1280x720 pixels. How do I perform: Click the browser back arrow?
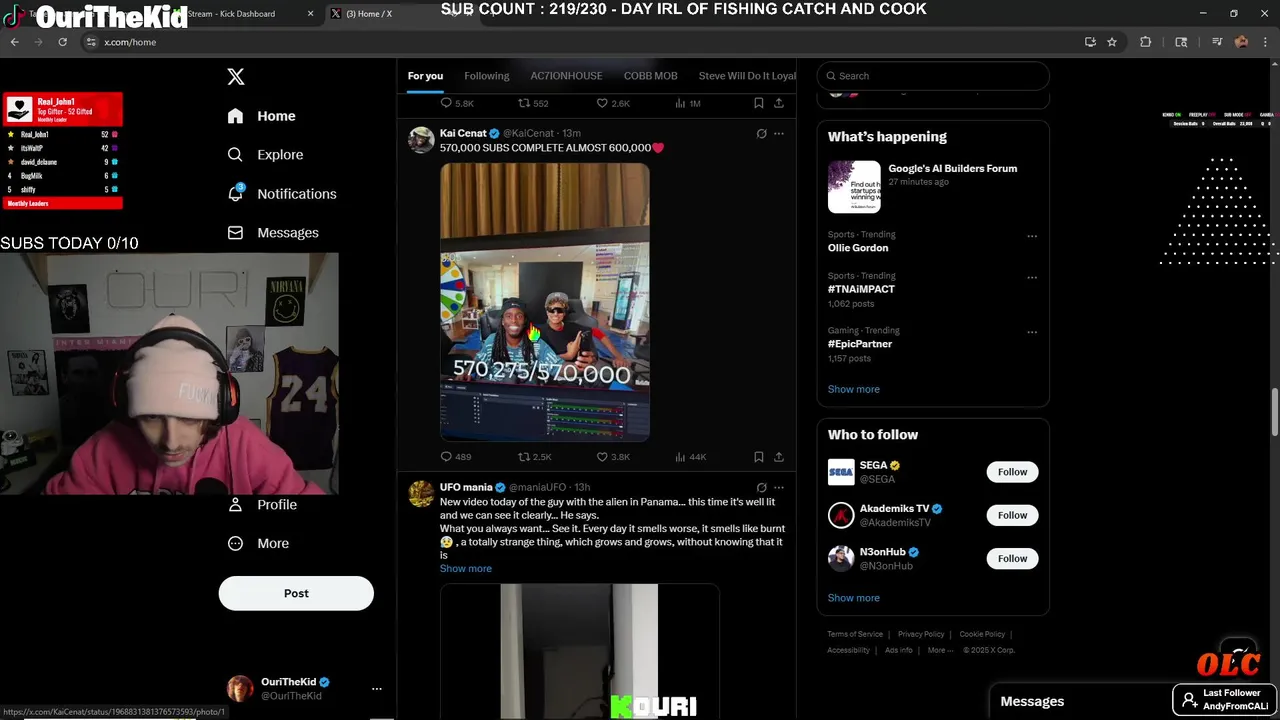click(14, 42)
